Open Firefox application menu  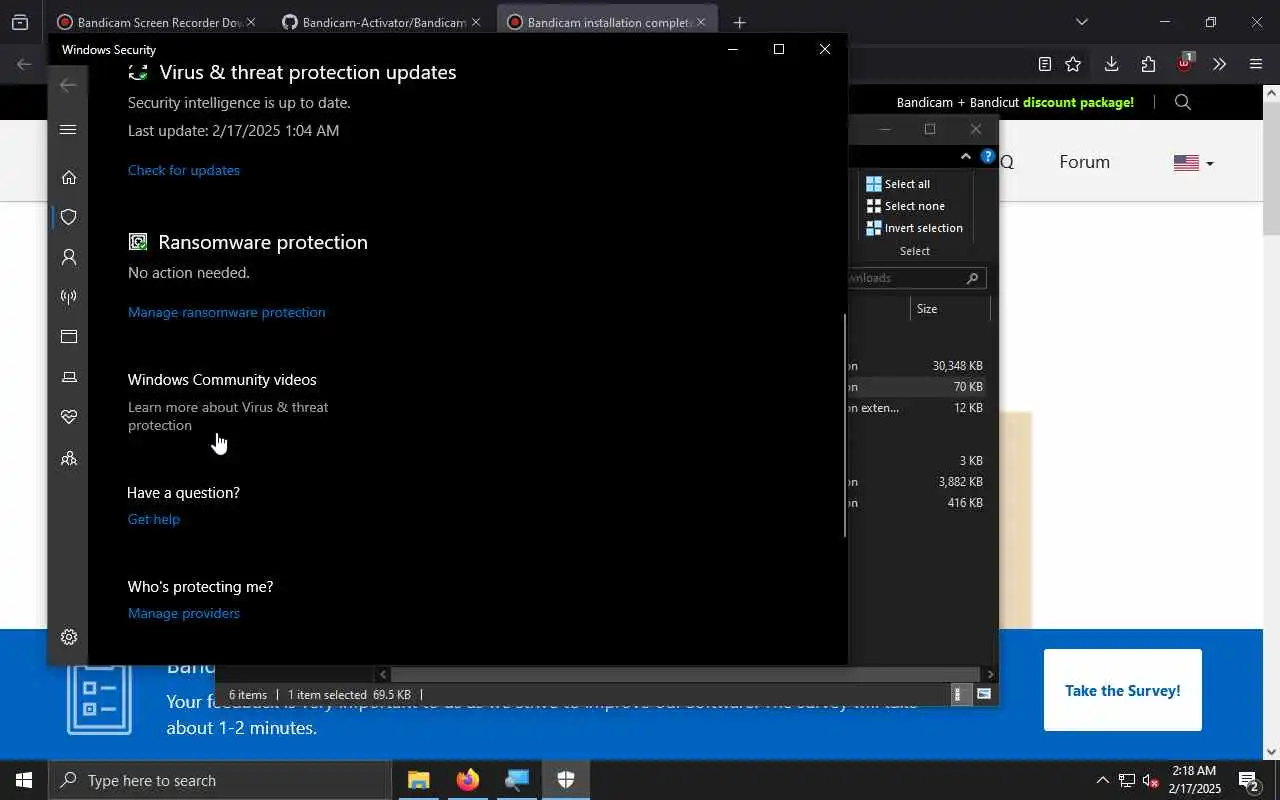(x=1256, y=64)
